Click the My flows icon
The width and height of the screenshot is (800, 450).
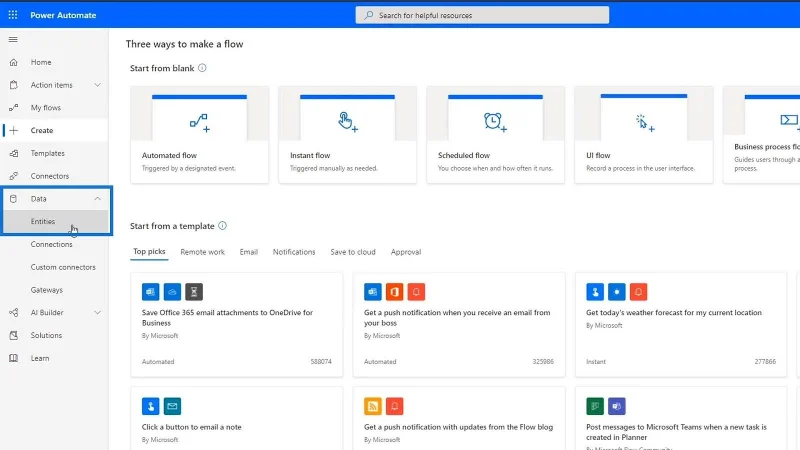(14, 108)
